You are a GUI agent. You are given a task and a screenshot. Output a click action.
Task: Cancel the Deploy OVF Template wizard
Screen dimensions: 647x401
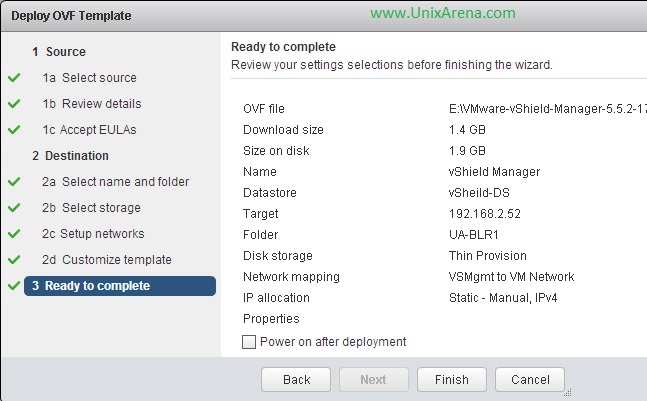click(530, 380)
